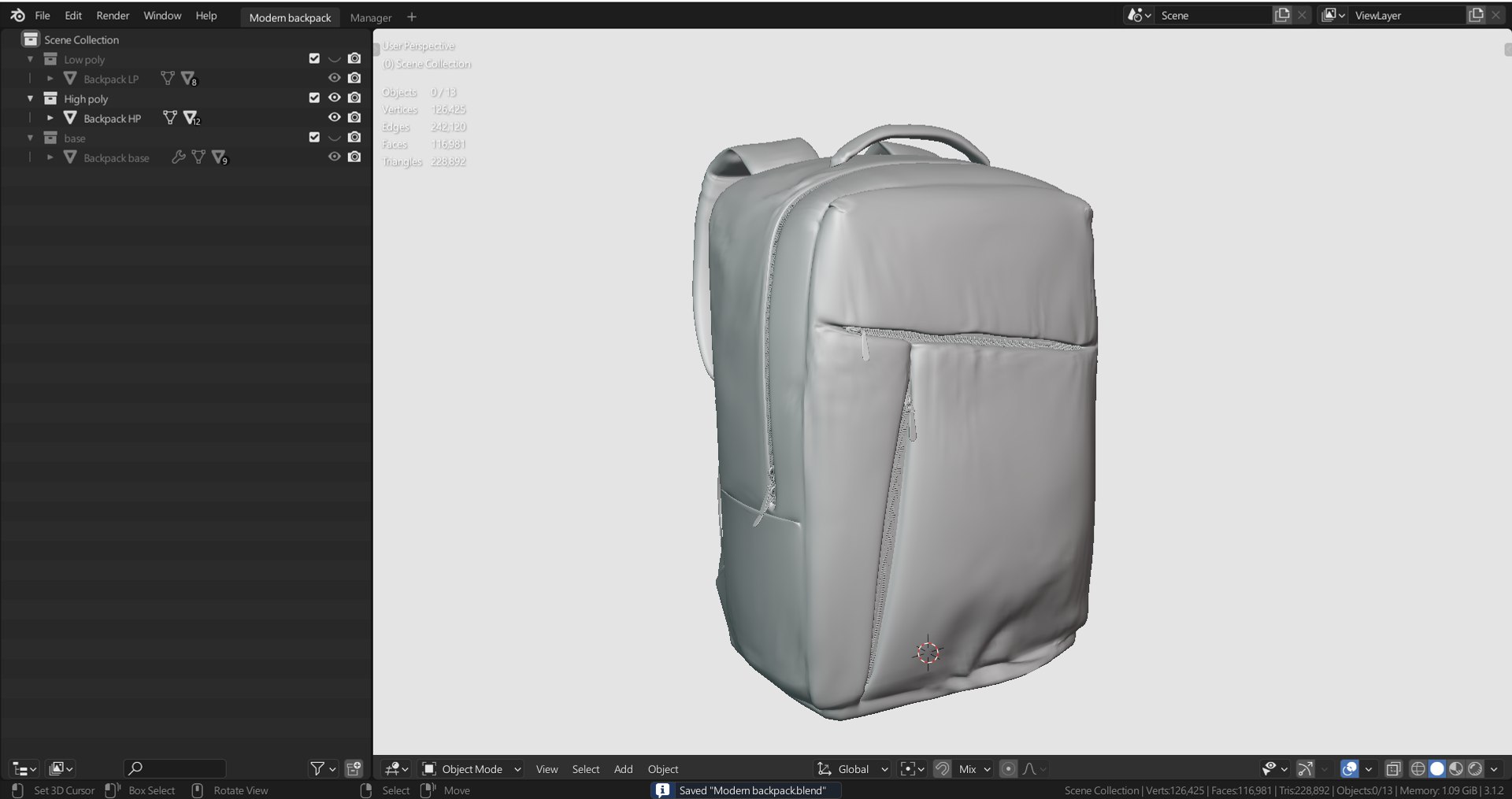Viewport: 1512px width, 799px height.
Task: Click the Scene name field
Action: click(x=1213, y=15)
